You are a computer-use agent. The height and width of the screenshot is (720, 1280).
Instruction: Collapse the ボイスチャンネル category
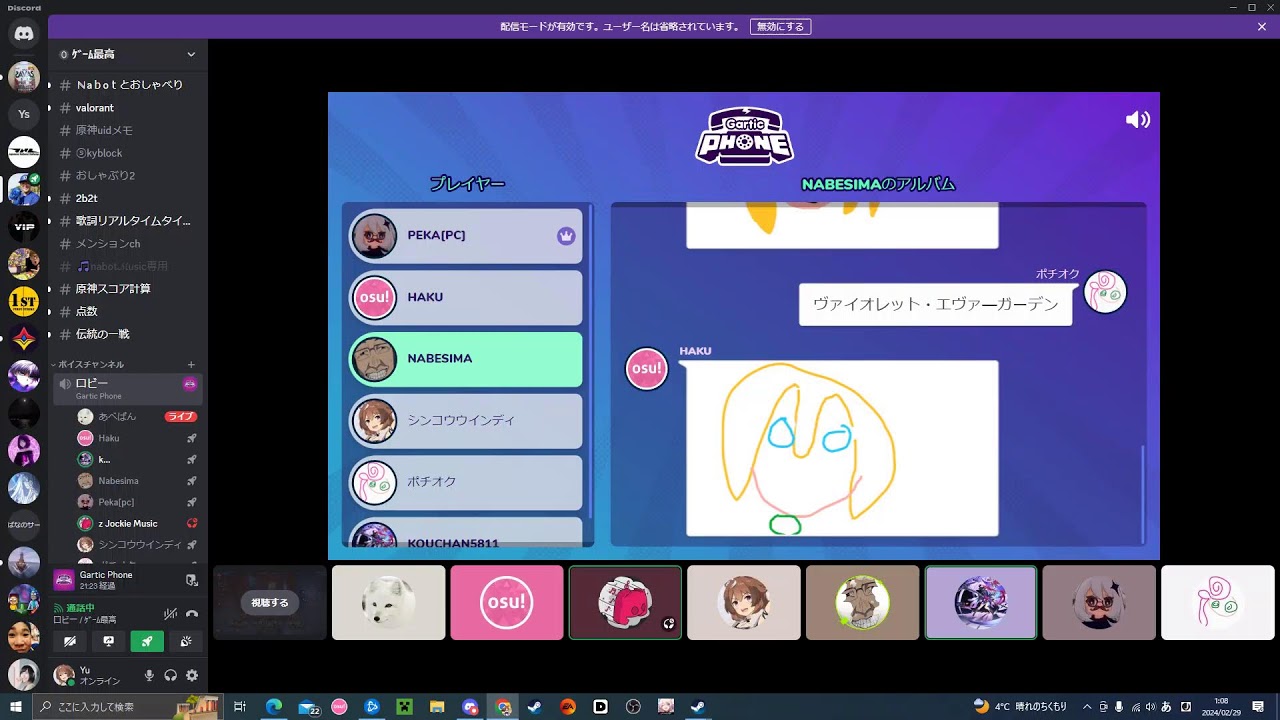[x=89, y=365]
